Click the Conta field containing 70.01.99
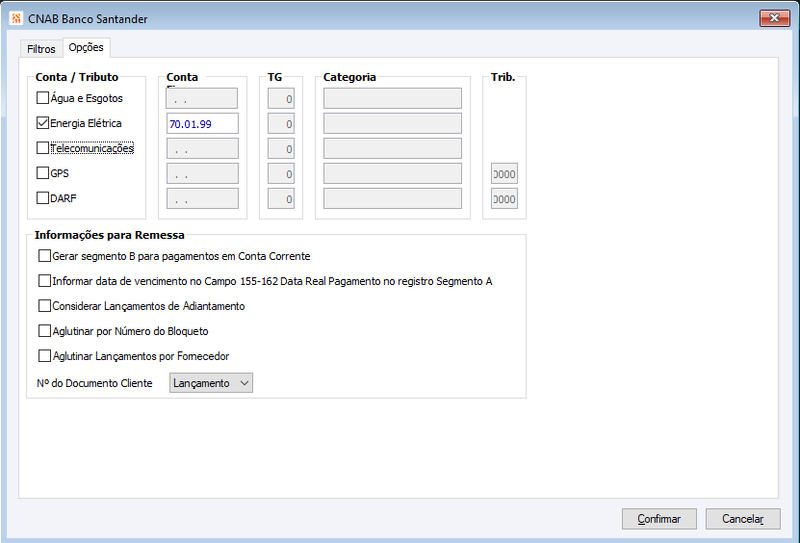800x543 pixels. click(203, 124)
